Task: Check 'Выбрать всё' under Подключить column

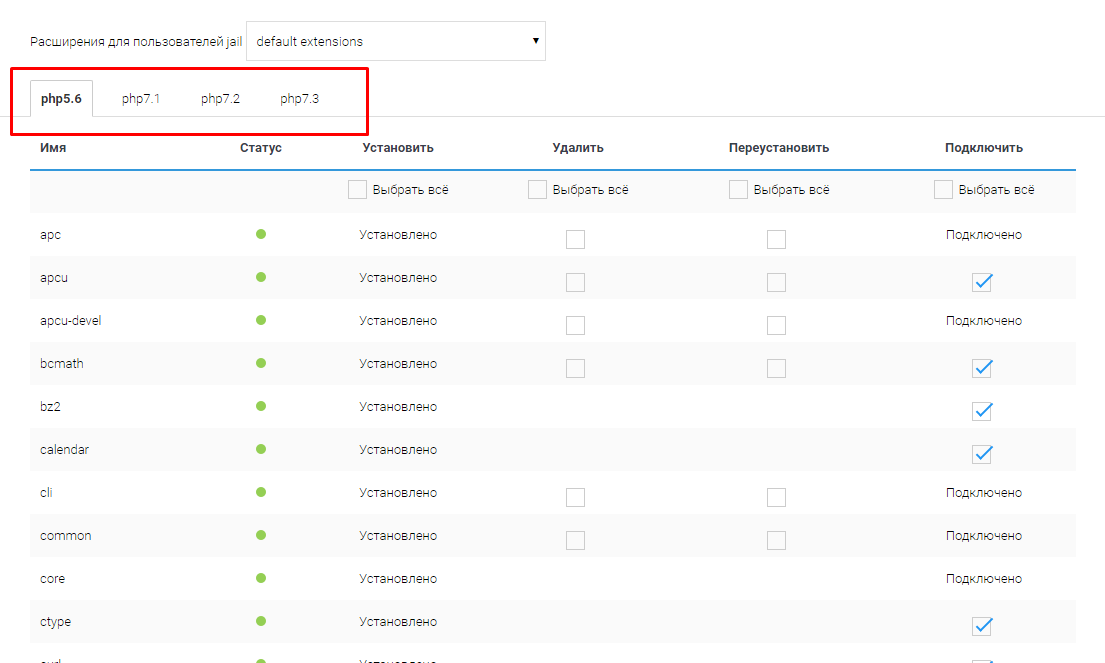Action: pos(943,190)
